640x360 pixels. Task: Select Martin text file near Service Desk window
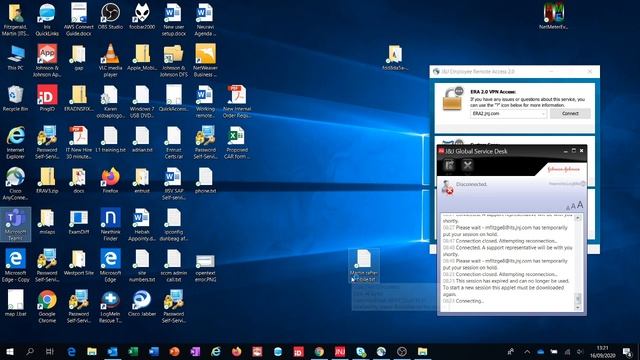(364, 266)
